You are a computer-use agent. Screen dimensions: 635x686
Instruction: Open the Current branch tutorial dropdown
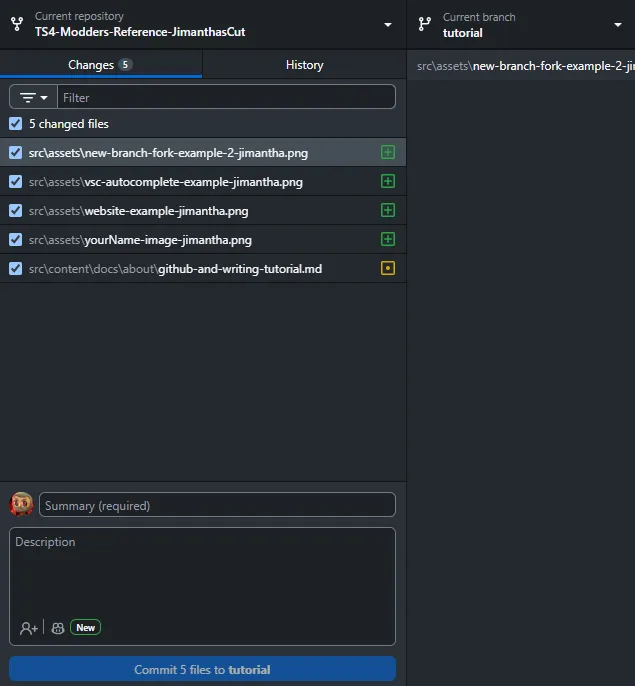pos(521,24)
